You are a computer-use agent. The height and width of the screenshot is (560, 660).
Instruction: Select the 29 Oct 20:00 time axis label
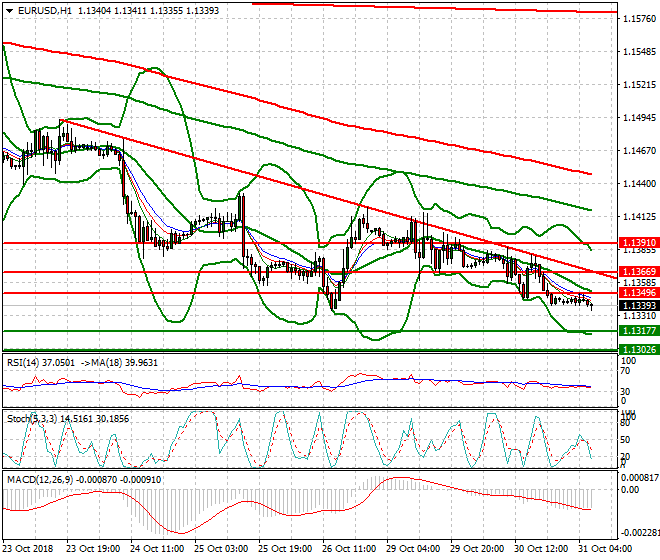point(477,549)
